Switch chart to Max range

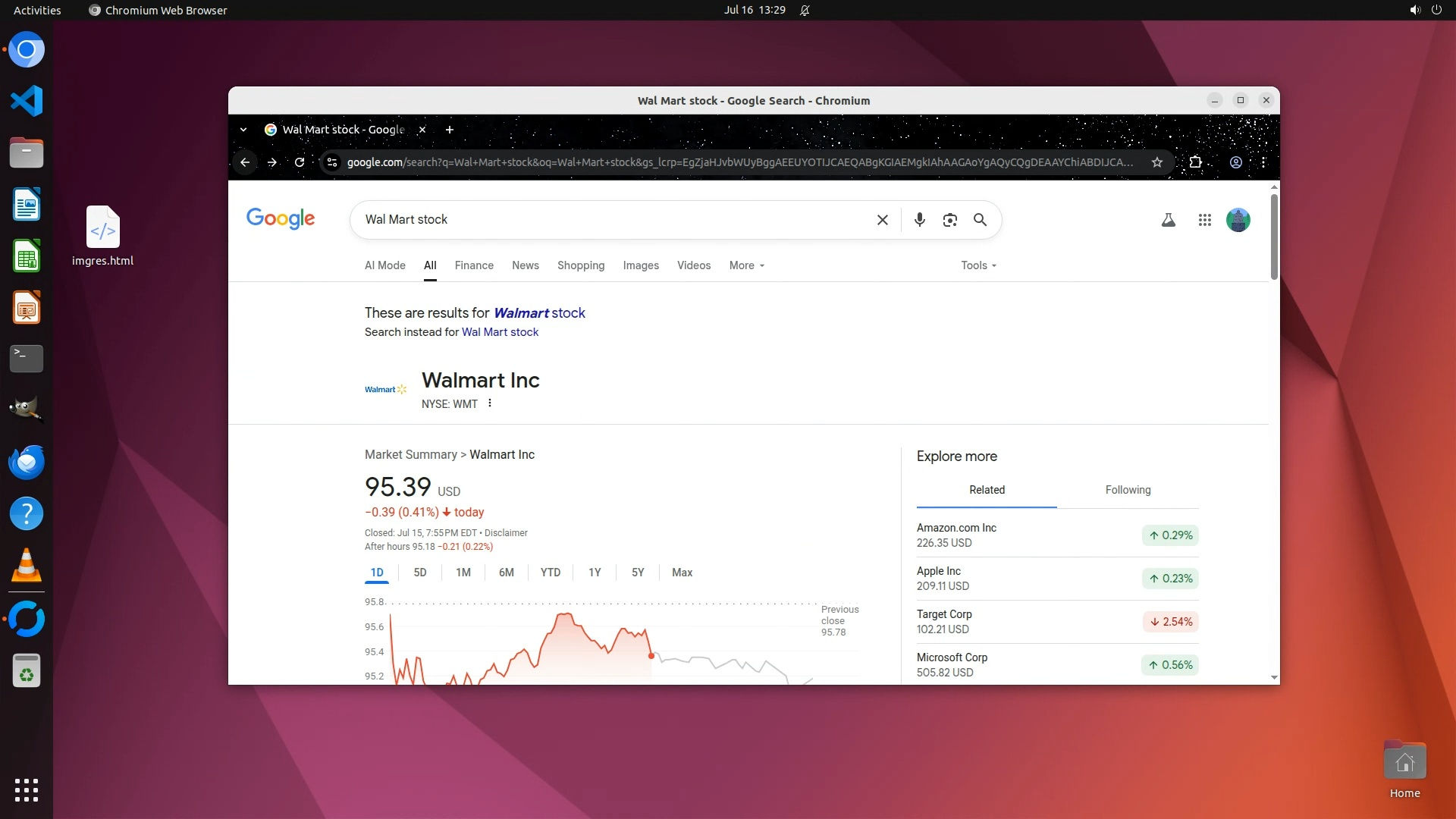click(x=682, y=573)
